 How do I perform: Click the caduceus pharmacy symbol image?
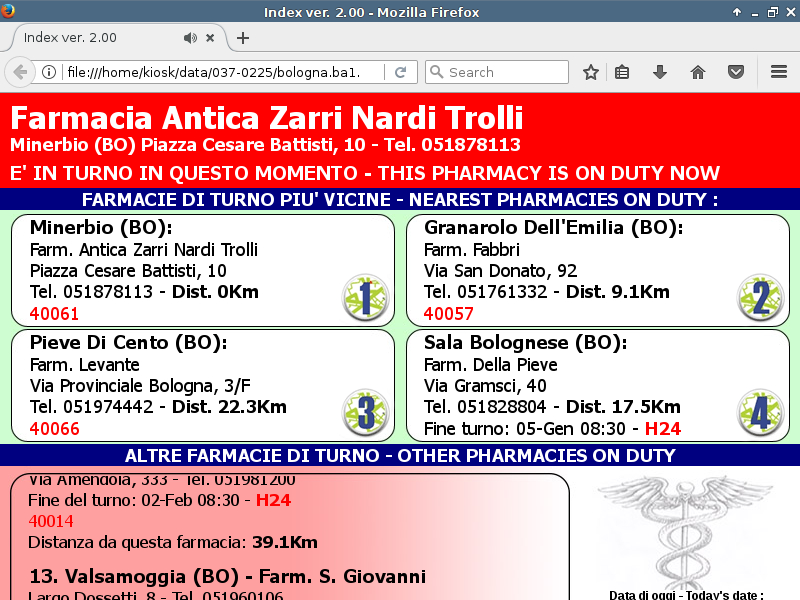pyautogui.click(x=685, y=530)
